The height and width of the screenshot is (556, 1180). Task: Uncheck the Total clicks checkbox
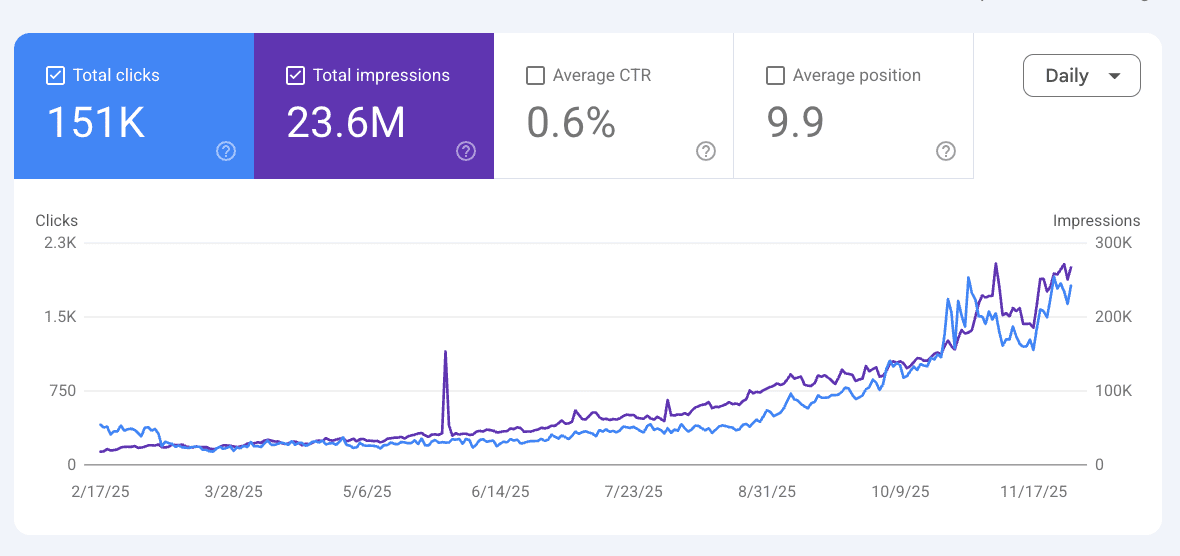click(55, 75)
